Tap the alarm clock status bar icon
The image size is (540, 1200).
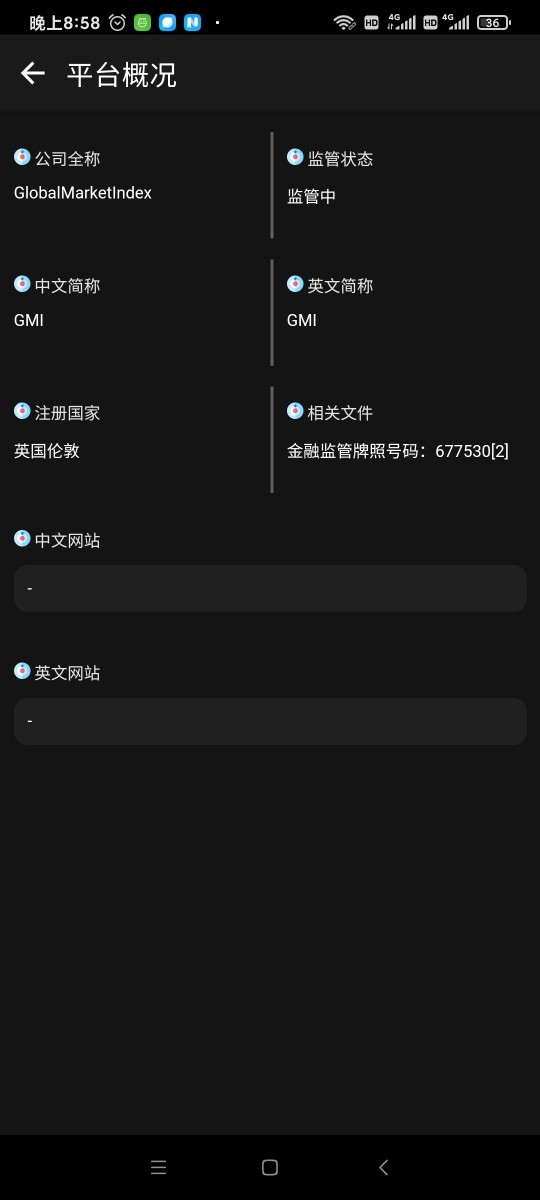[x=118, y=22]
